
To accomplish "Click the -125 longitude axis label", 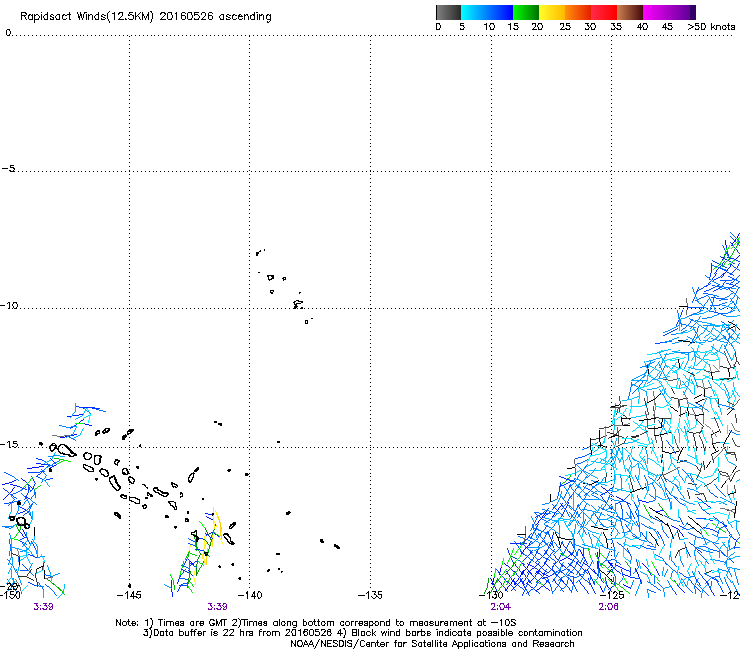I will pos(612,595).
